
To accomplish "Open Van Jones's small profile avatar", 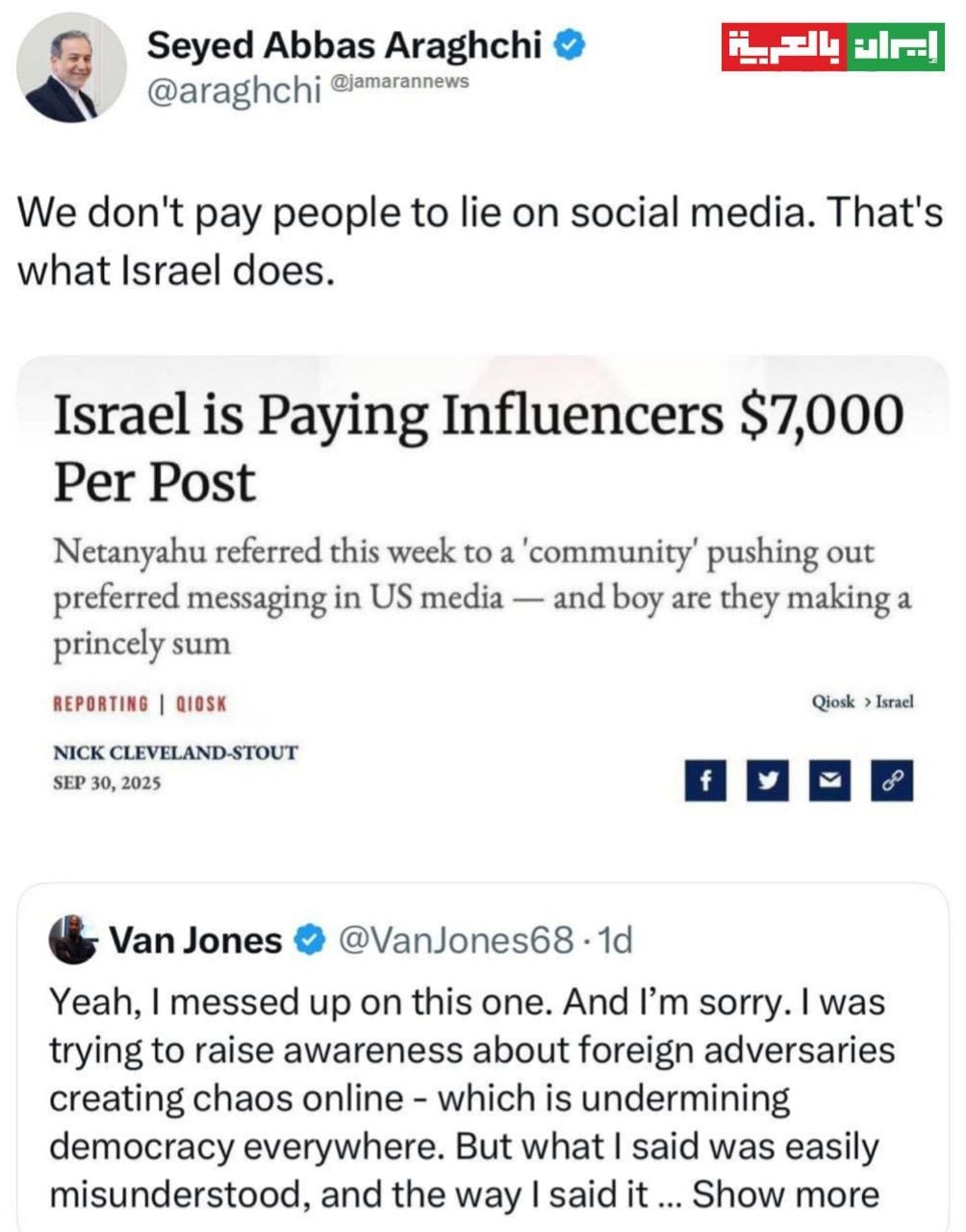I will click(73, 939).
